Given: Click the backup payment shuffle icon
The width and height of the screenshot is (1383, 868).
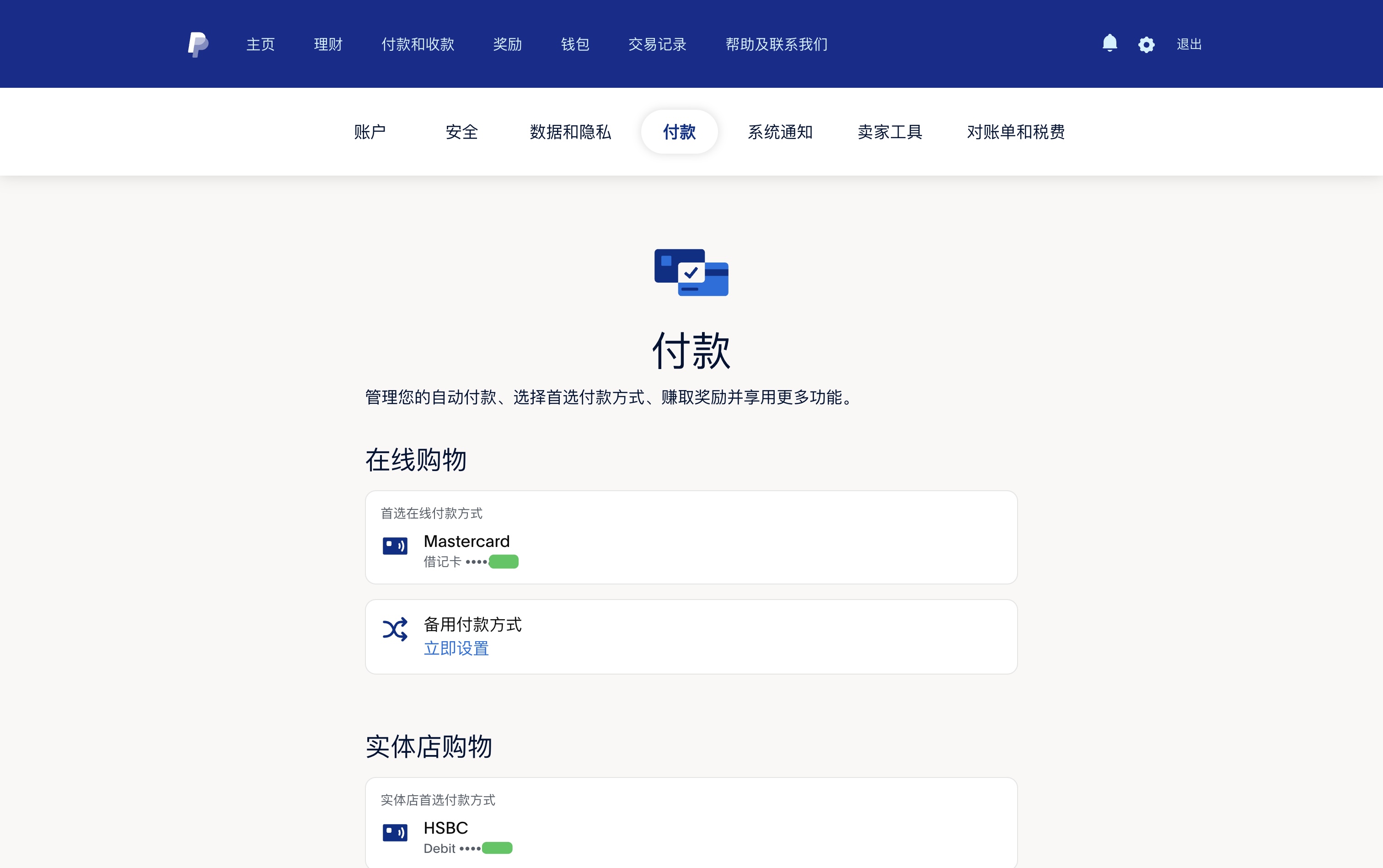Looking at the screenshot, I should [395, 630].
